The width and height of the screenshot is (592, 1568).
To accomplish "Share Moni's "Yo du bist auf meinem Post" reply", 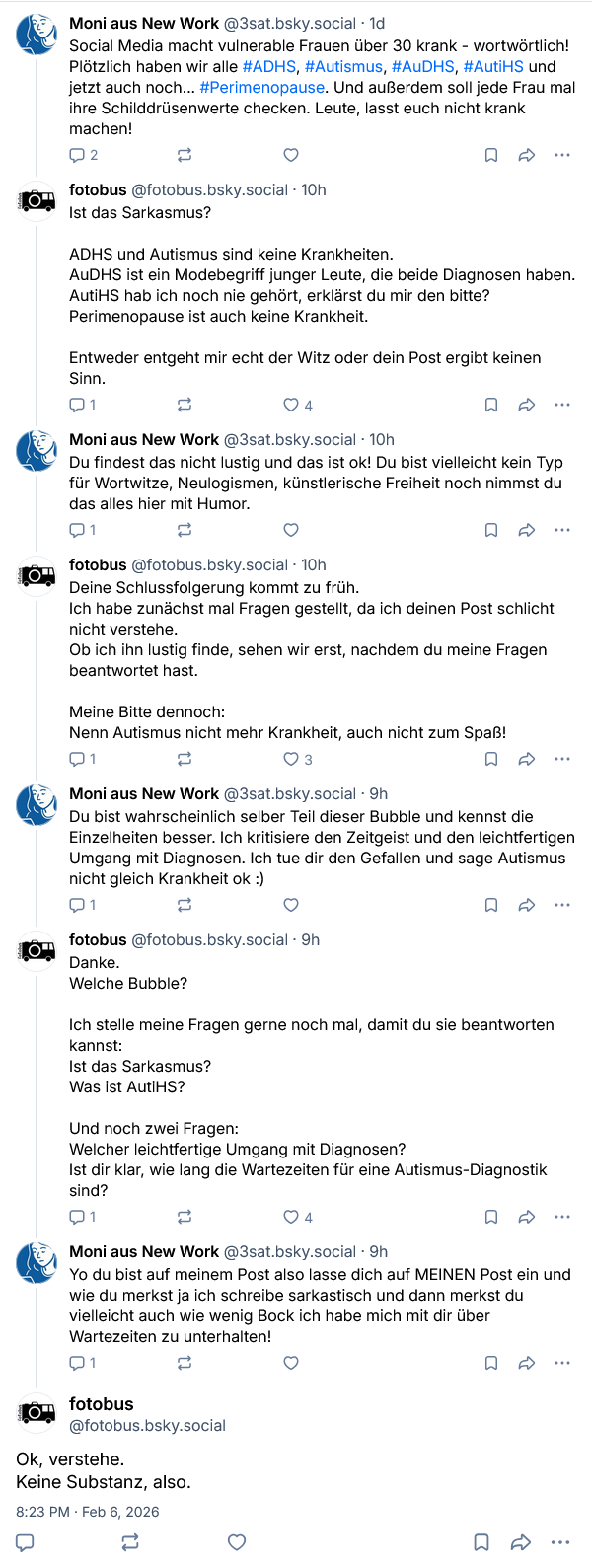I will click(x=527, y=1363).
